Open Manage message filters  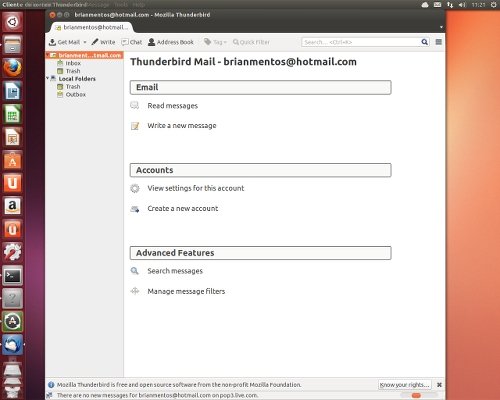pyautogui.click(x=186, y=291)
